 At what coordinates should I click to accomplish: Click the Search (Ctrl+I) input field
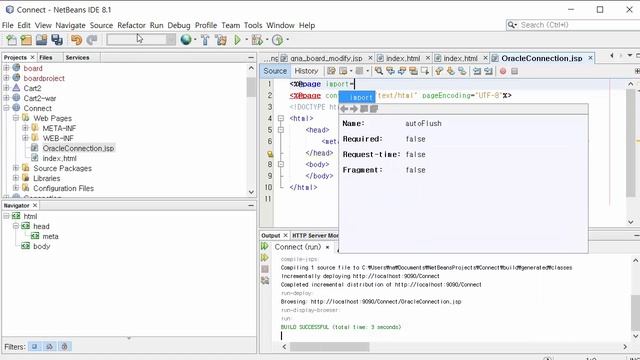coord(578,25)
